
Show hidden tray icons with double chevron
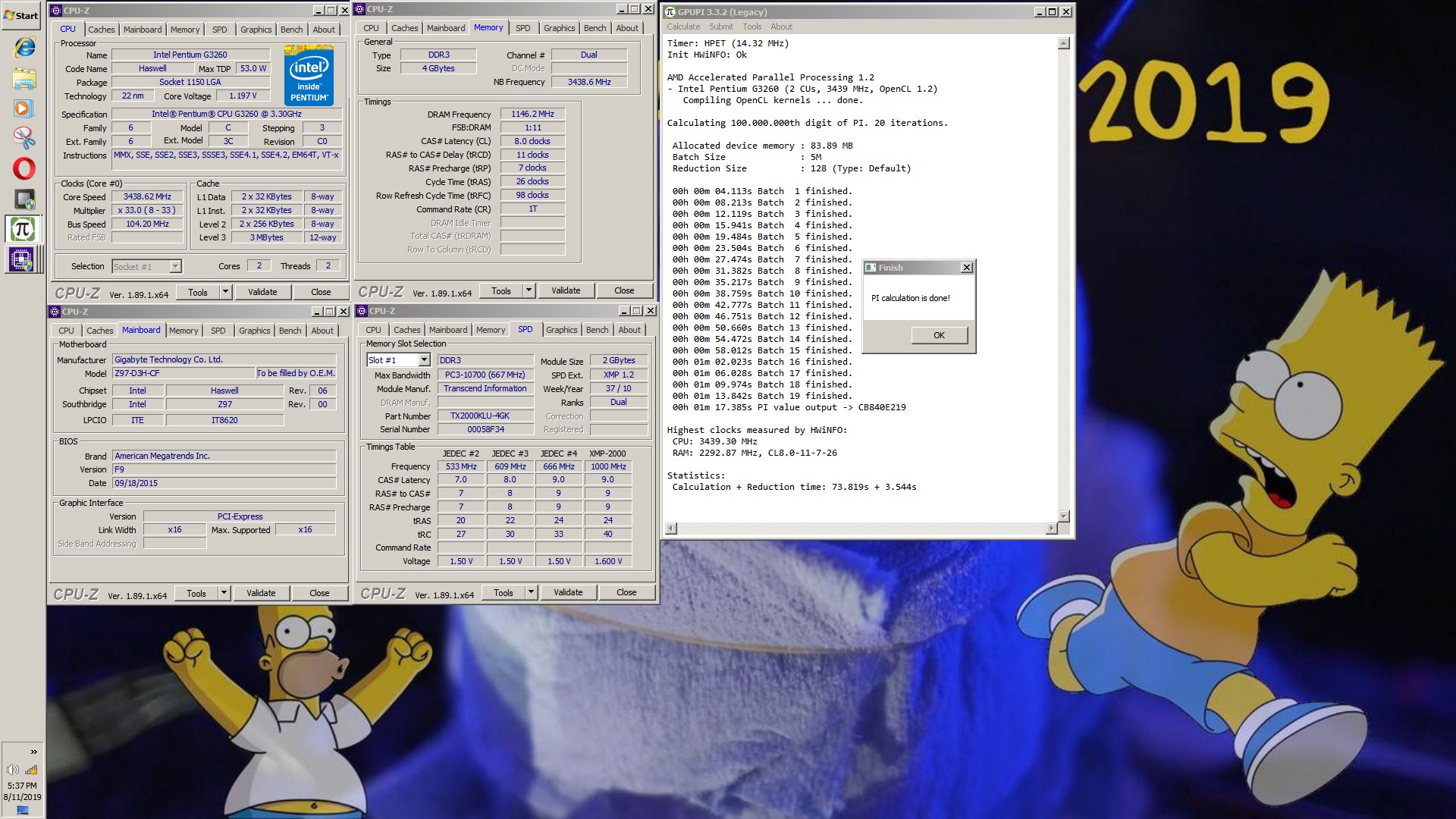[x=33, y=752]
